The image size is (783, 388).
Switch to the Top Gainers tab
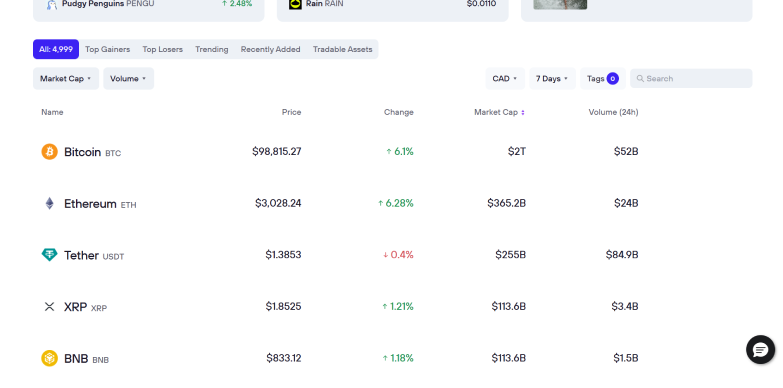pyautogui.click(x=107, y=49)
